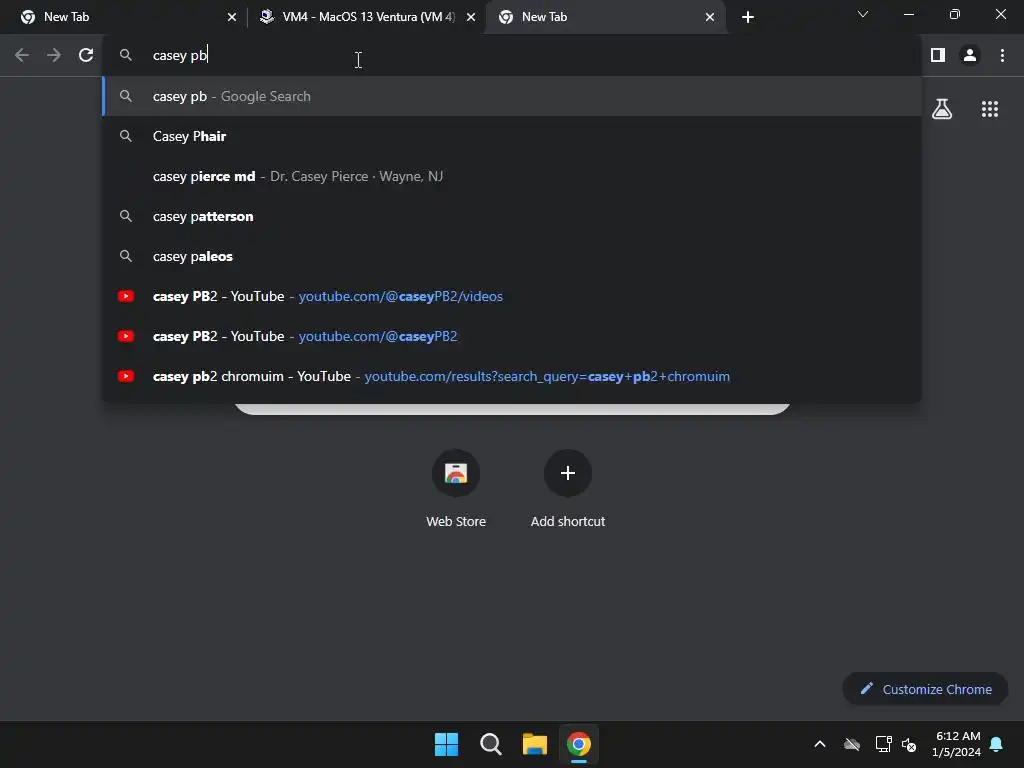
Task: Open the Web Store shortcut
Action: 456,490
